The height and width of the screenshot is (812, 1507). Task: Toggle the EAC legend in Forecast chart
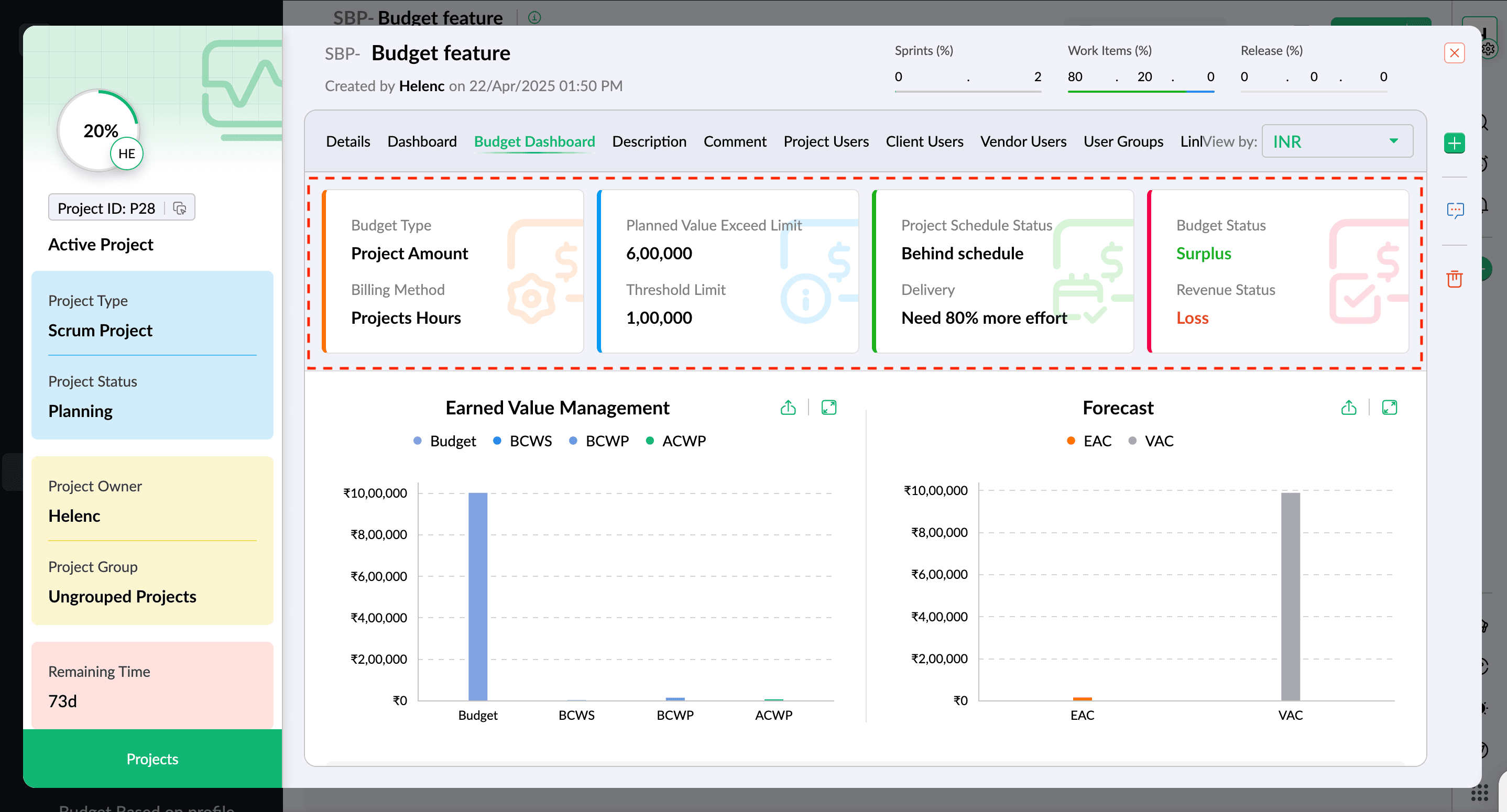coord(1089,441)
